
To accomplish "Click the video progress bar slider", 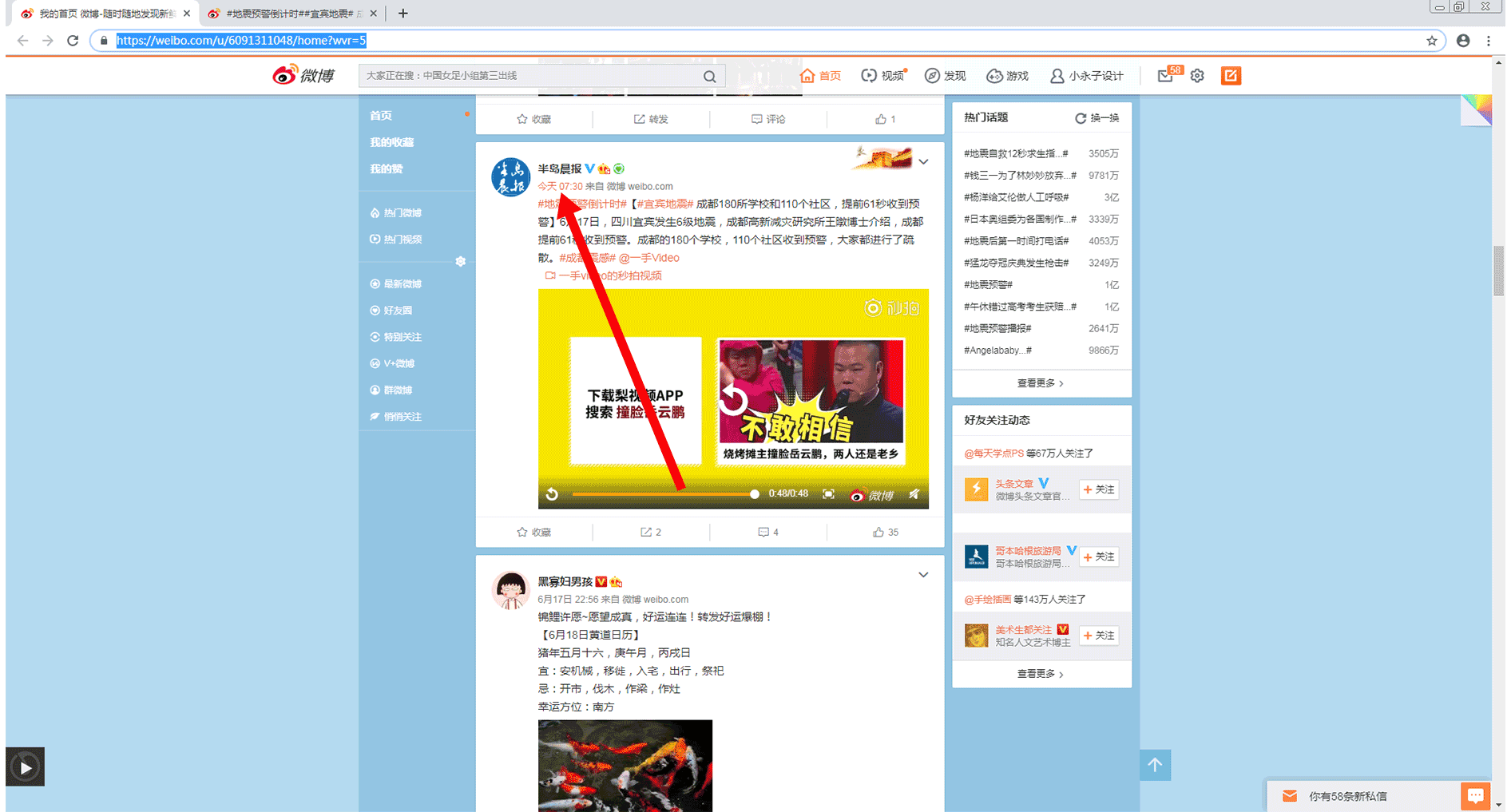I will coord(663,494).
